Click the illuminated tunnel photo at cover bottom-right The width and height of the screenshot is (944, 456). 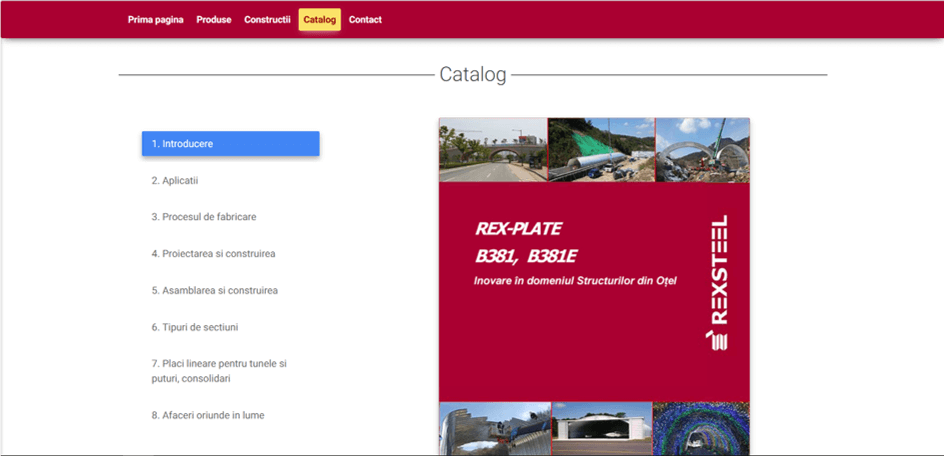pos(700,429)
